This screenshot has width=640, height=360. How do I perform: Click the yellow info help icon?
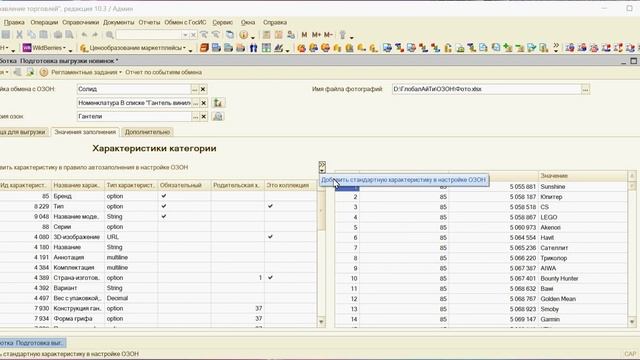tap(244, 35)
